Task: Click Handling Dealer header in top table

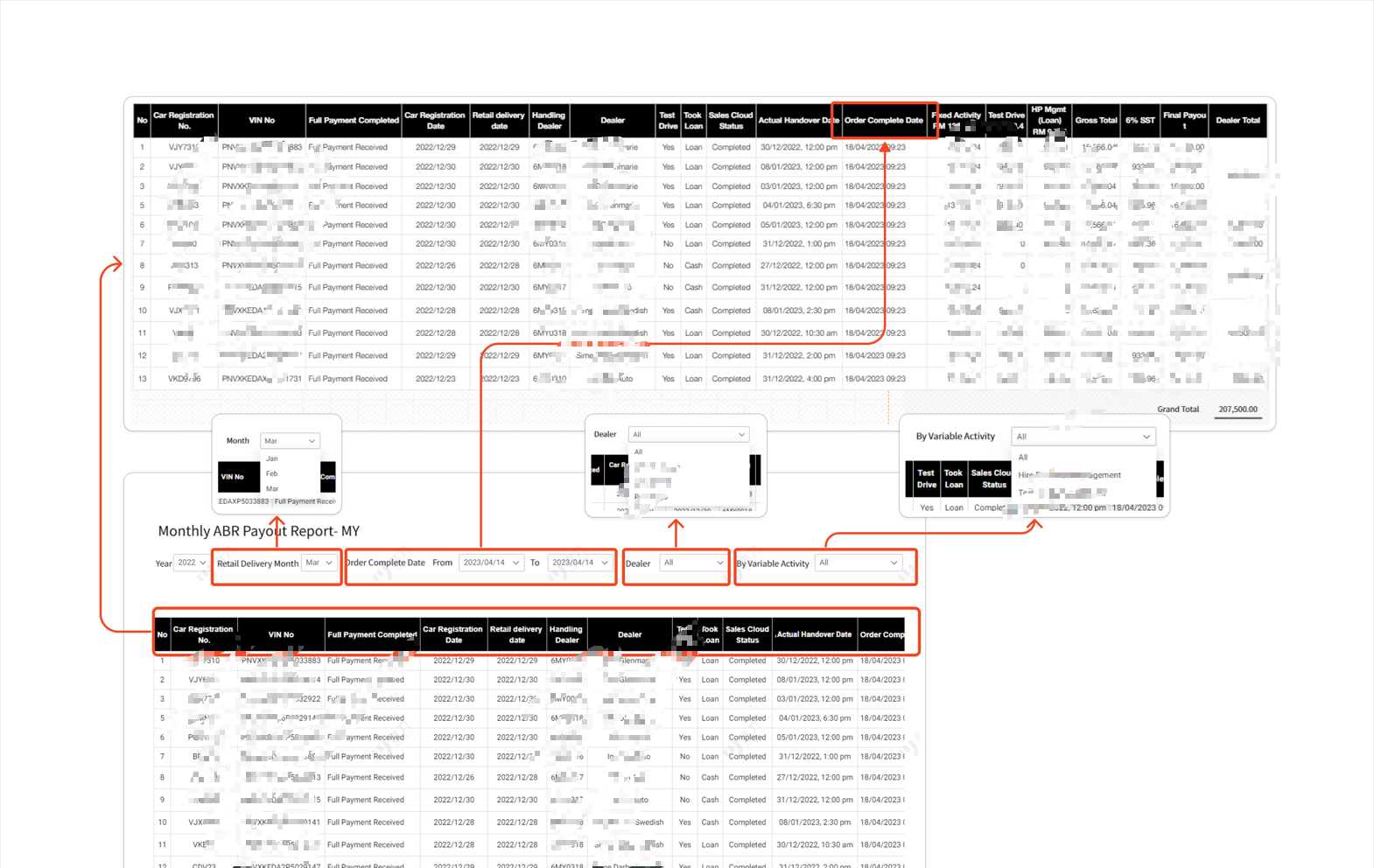Action: point(549,121)
